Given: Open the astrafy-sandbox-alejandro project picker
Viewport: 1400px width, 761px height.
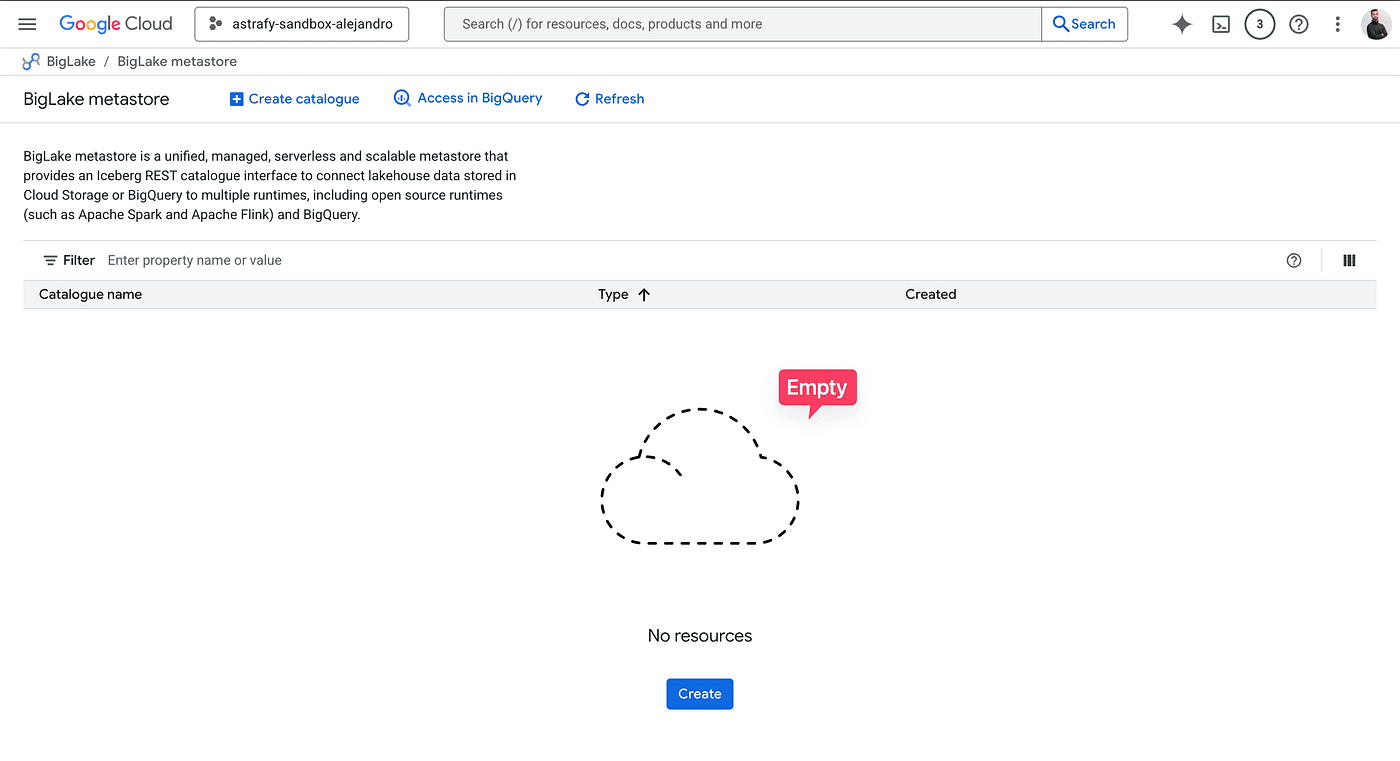Looking at the screenshot, I should pos(302,24).
